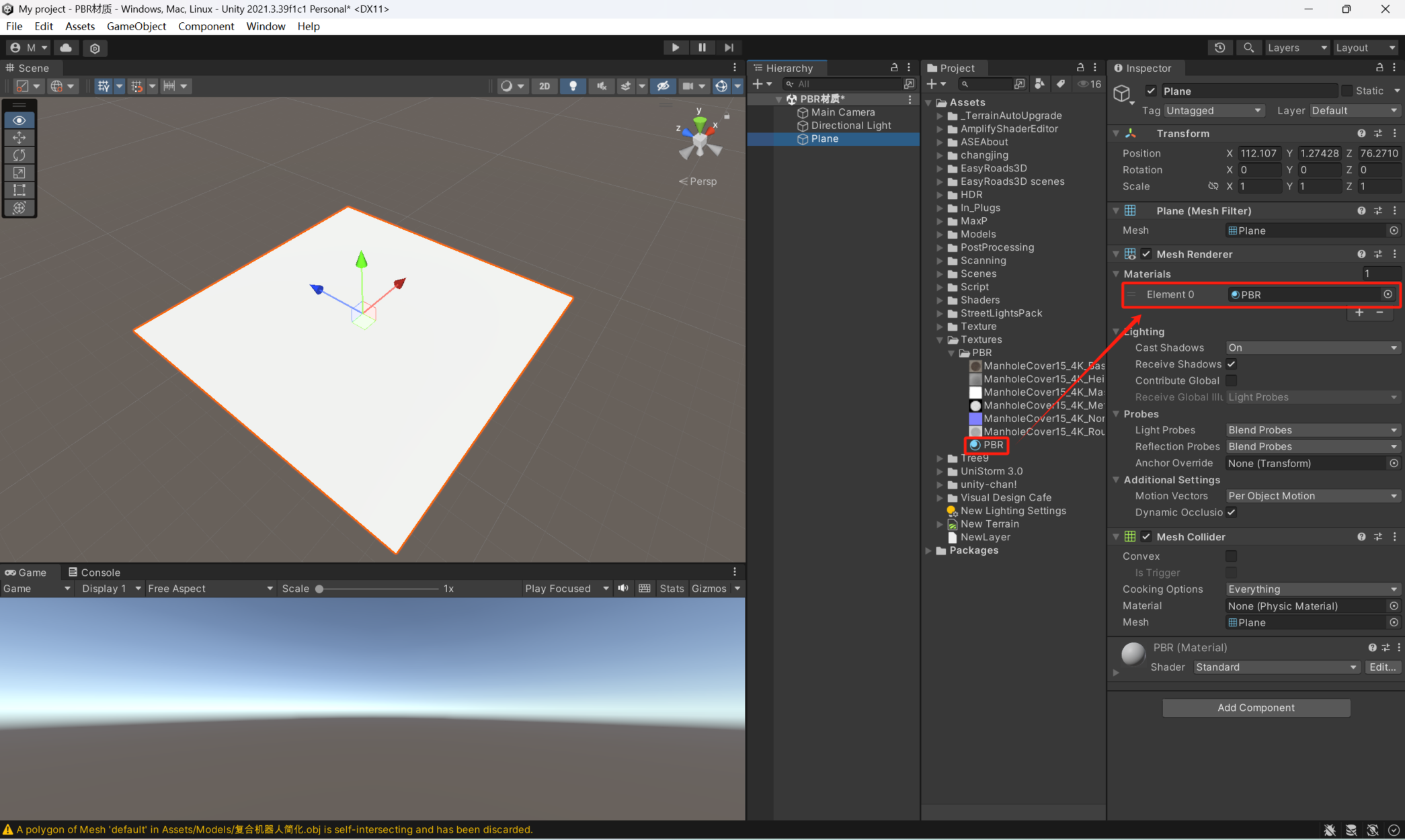Open the Shader Standard dropdown
This screenshot has height=840, width=1405.
[x=1276, y=667]
